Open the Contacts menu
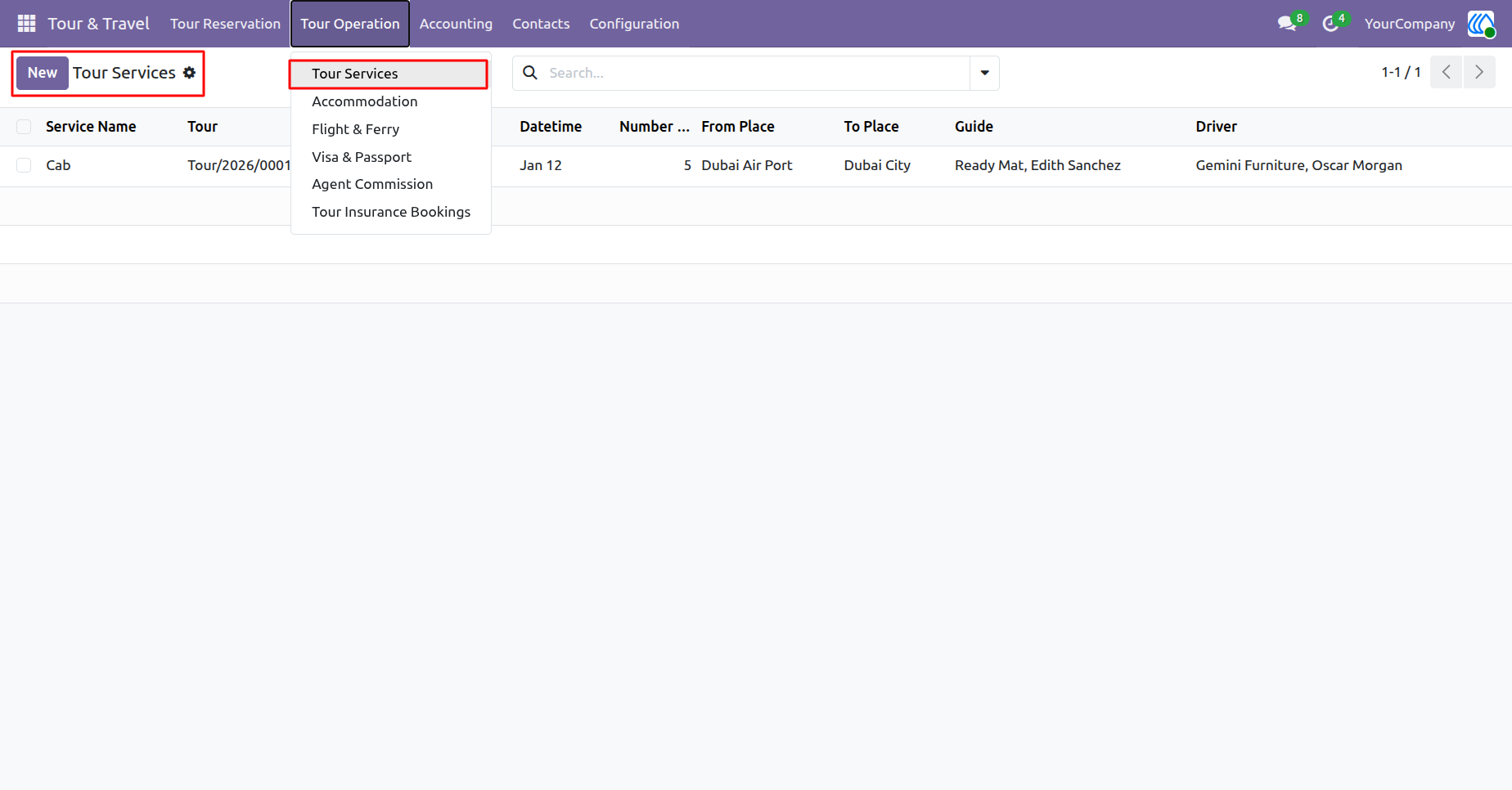This screenshot has width=1512, height=790. (541, 24)
